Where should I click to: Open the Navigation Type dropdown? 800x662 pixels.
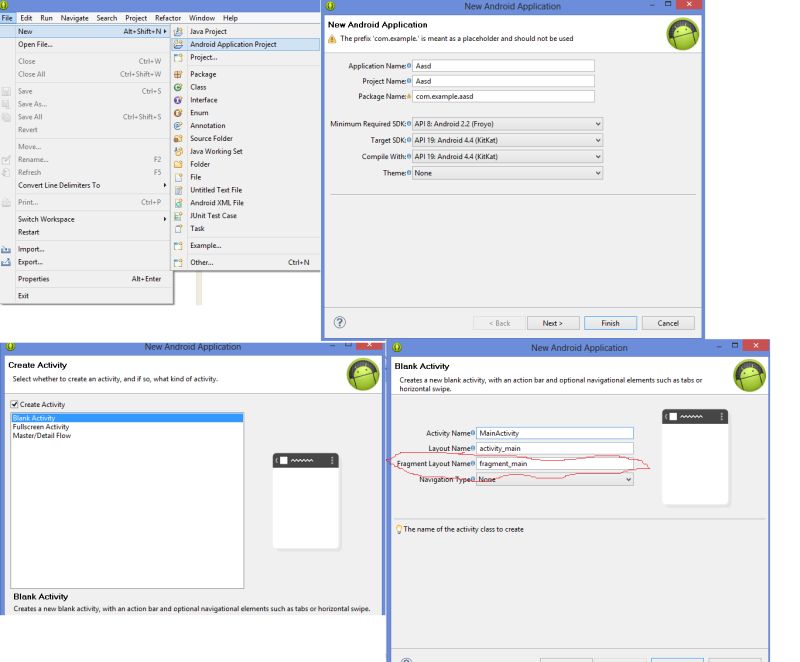click(x=555, y=479)
